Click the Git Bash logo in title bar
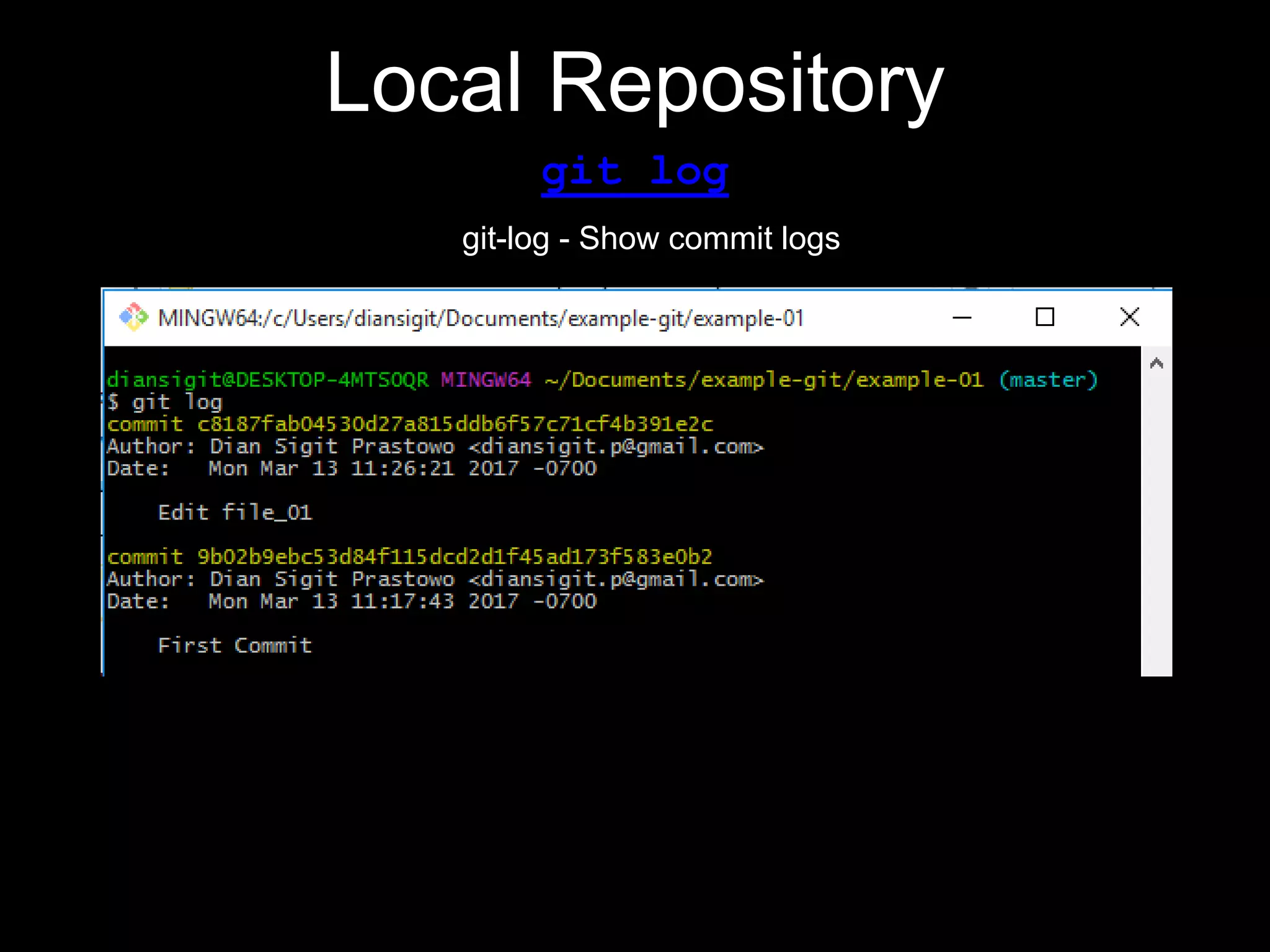The image size is (1270, 952). click(x=133, y=317)
